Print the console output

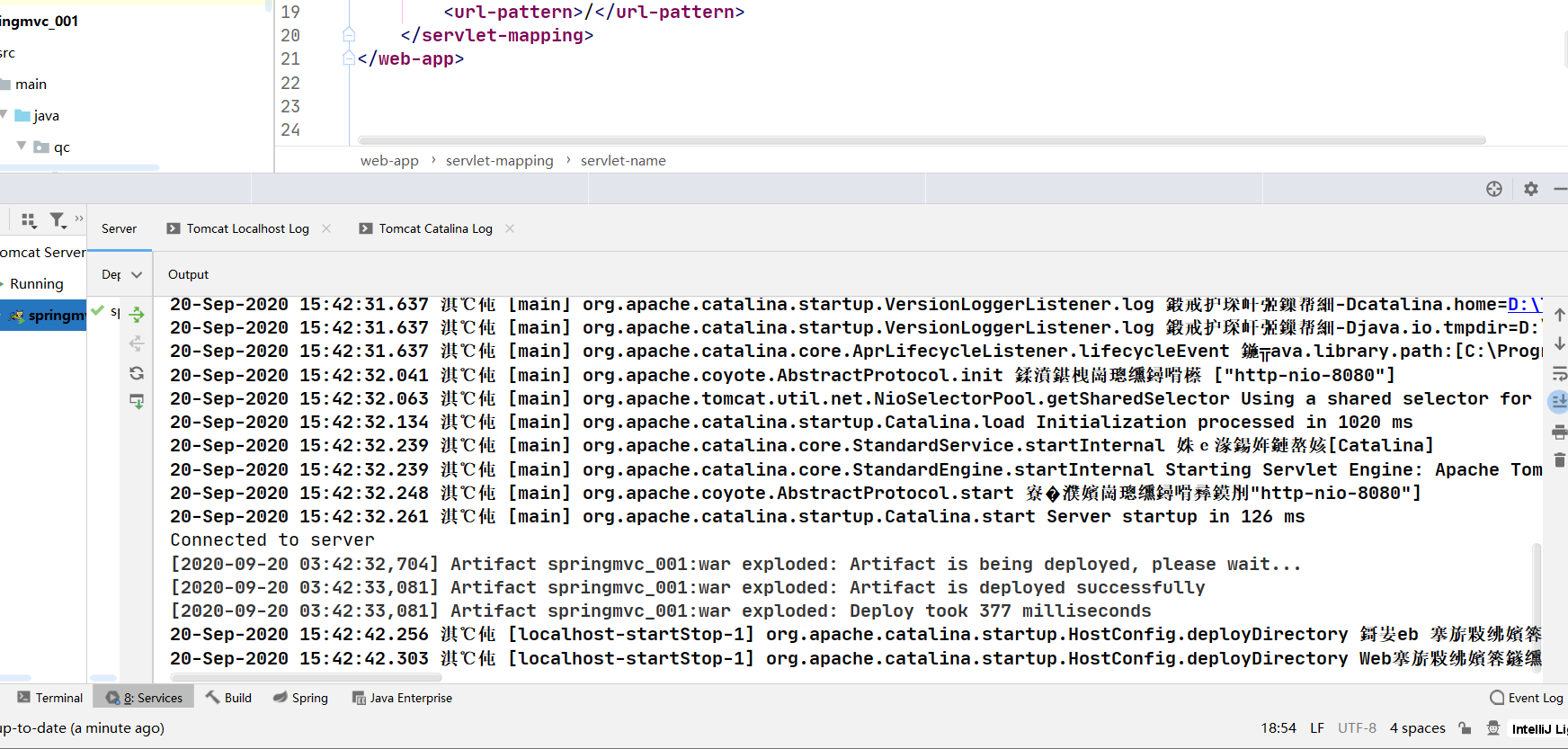(x=1559, y=432)
